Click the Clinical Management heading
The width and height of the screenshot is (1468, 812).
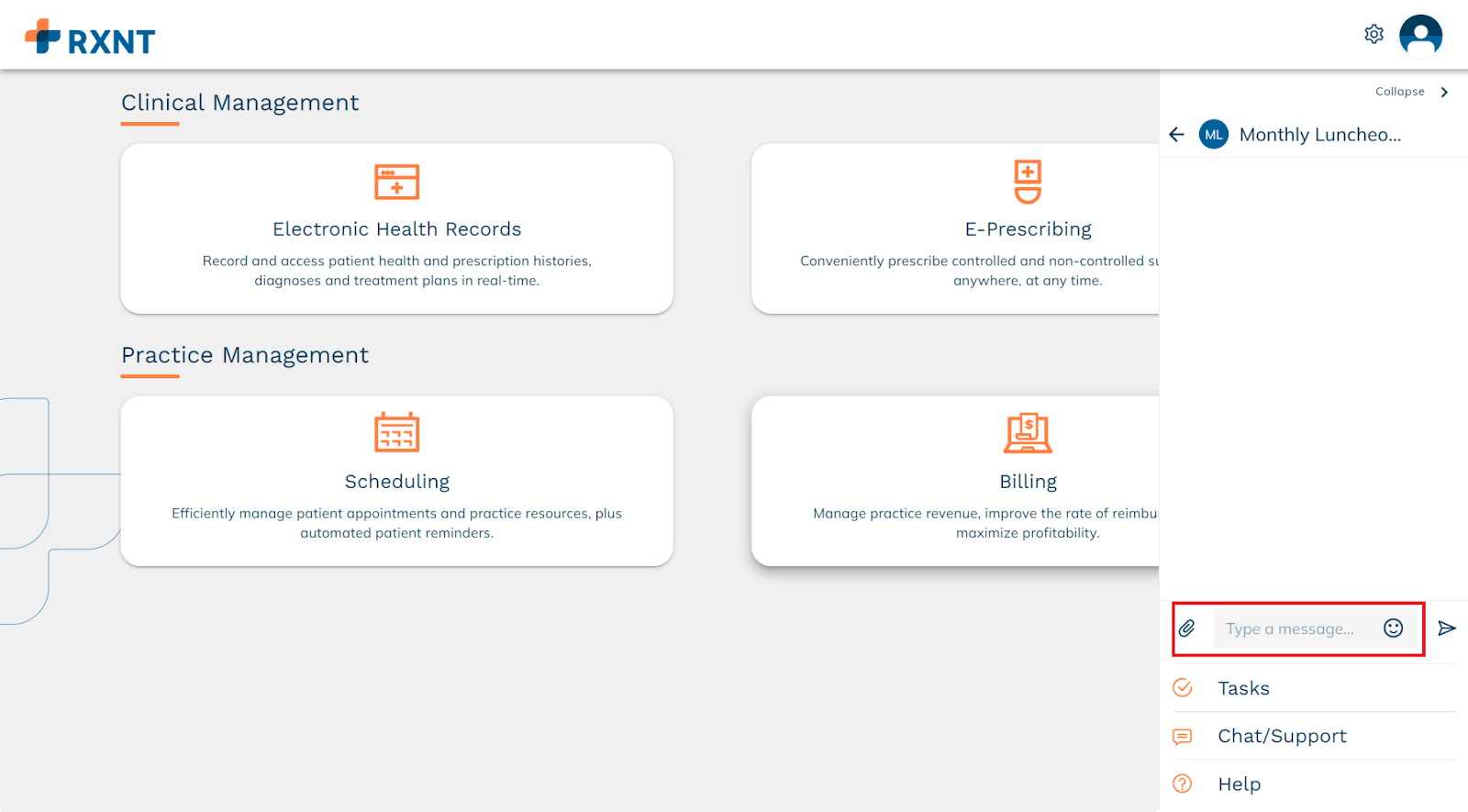[x=239, y=103]
